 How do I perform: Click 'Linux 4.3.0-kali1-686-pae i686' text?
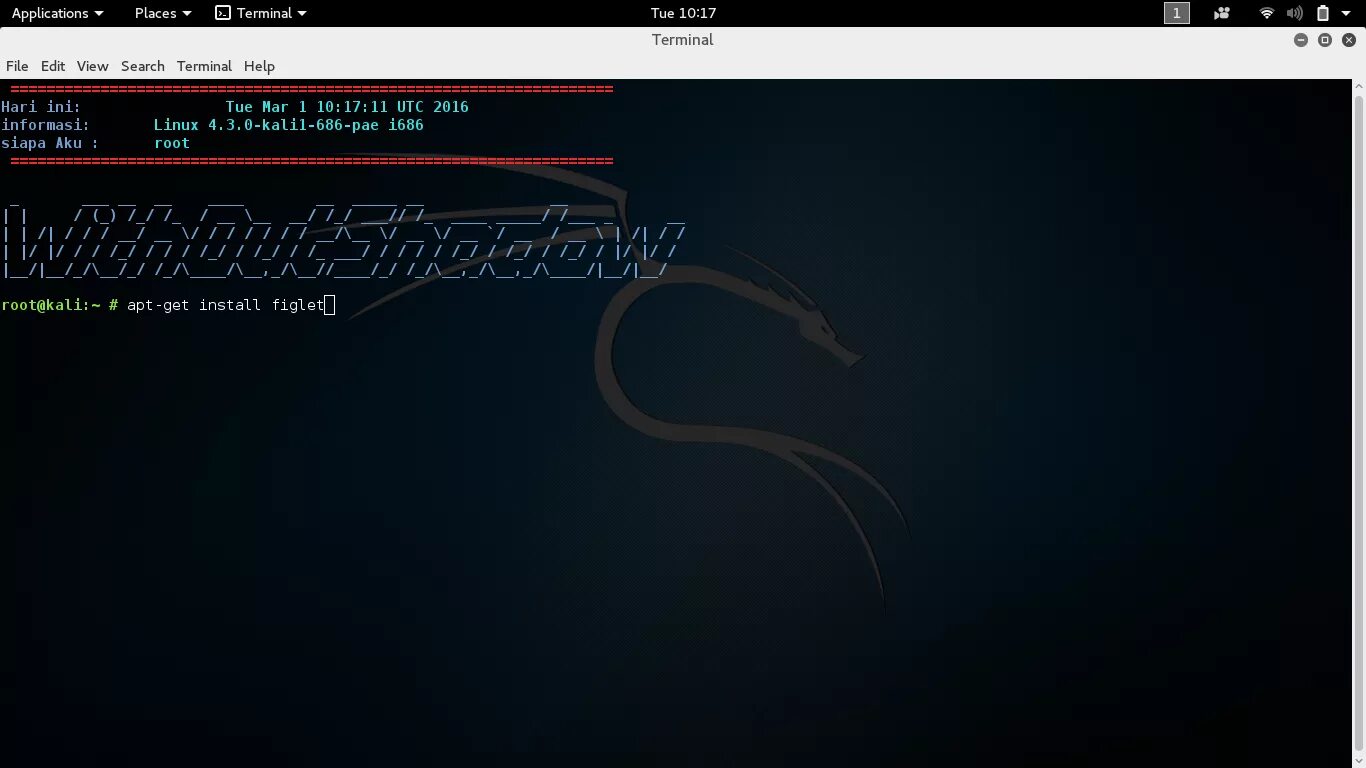tap(289, 125)
